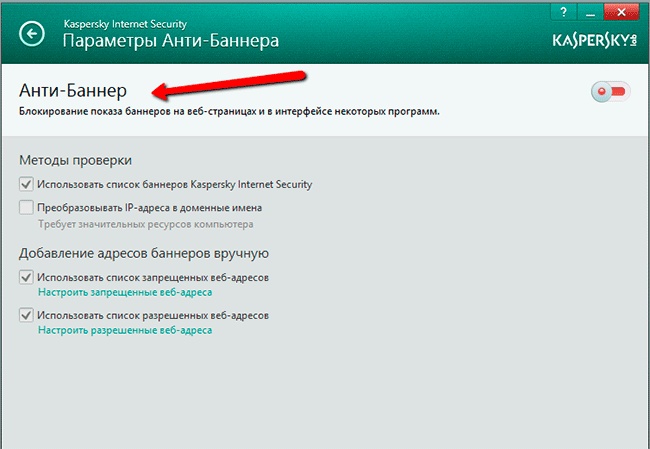Turn on the Anti-Banner switch
The height and width of the screenshot is (449, 650).
pyautogui.click(x=611, y=91)
